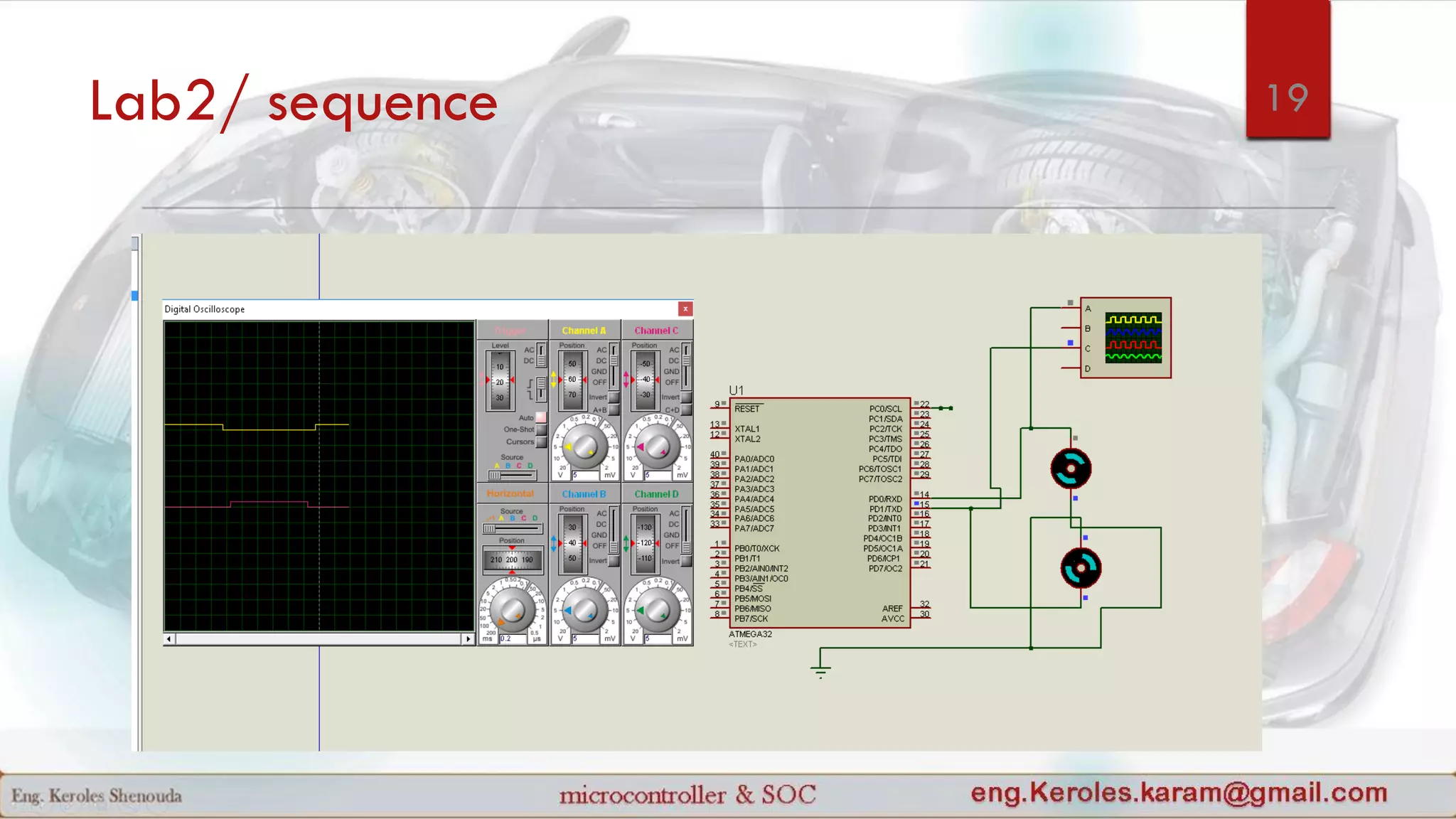Screen dimensions: 1456x819
Task: Toggle the Cursors button
Action: (x=542, y=441)
